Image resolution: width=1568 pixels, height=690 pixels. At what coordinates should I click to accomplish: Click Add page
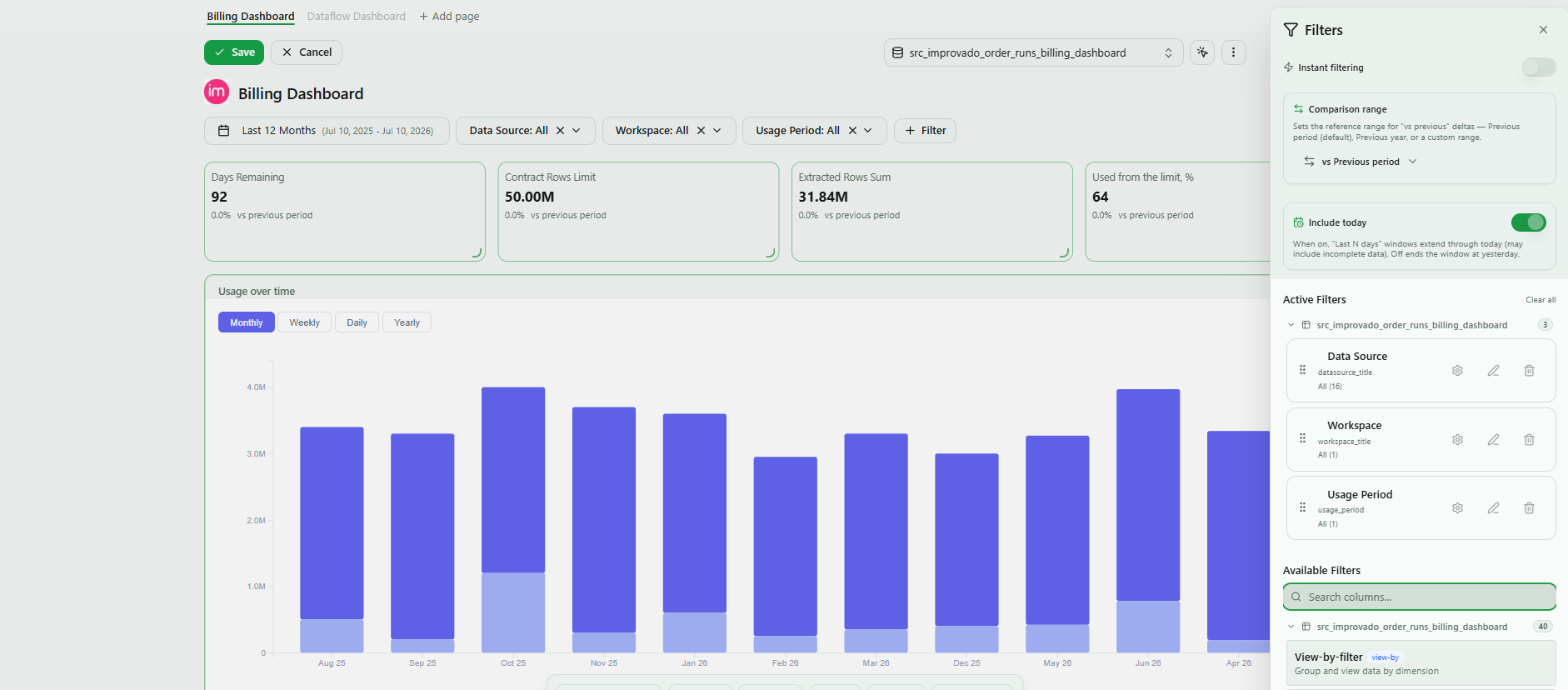tap(449, 16)
